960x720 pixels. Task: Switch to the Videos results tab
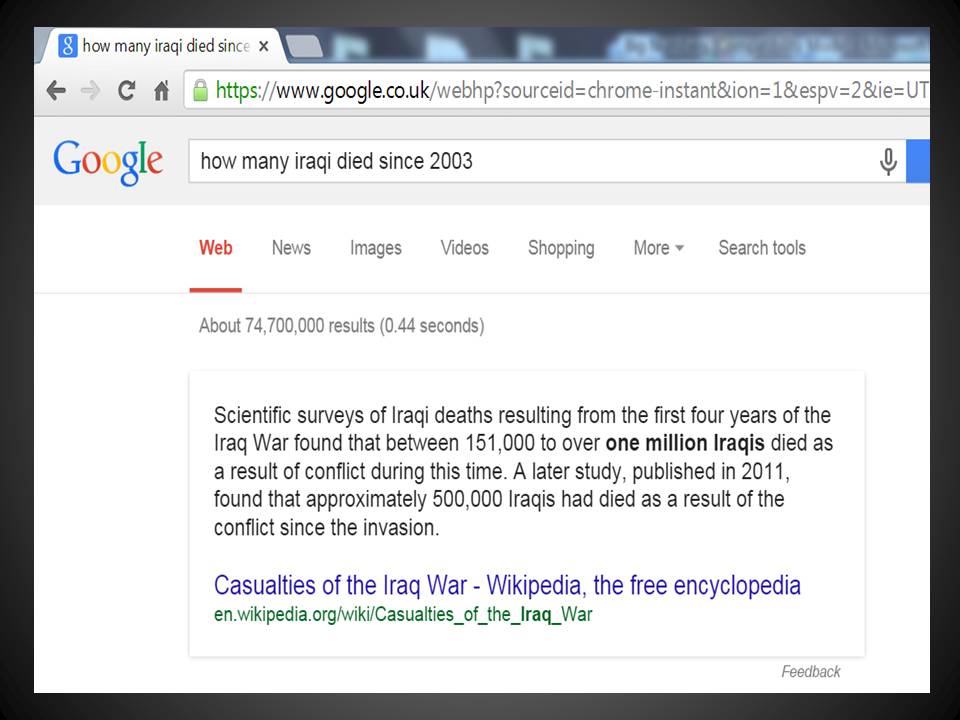coord(464,248)
